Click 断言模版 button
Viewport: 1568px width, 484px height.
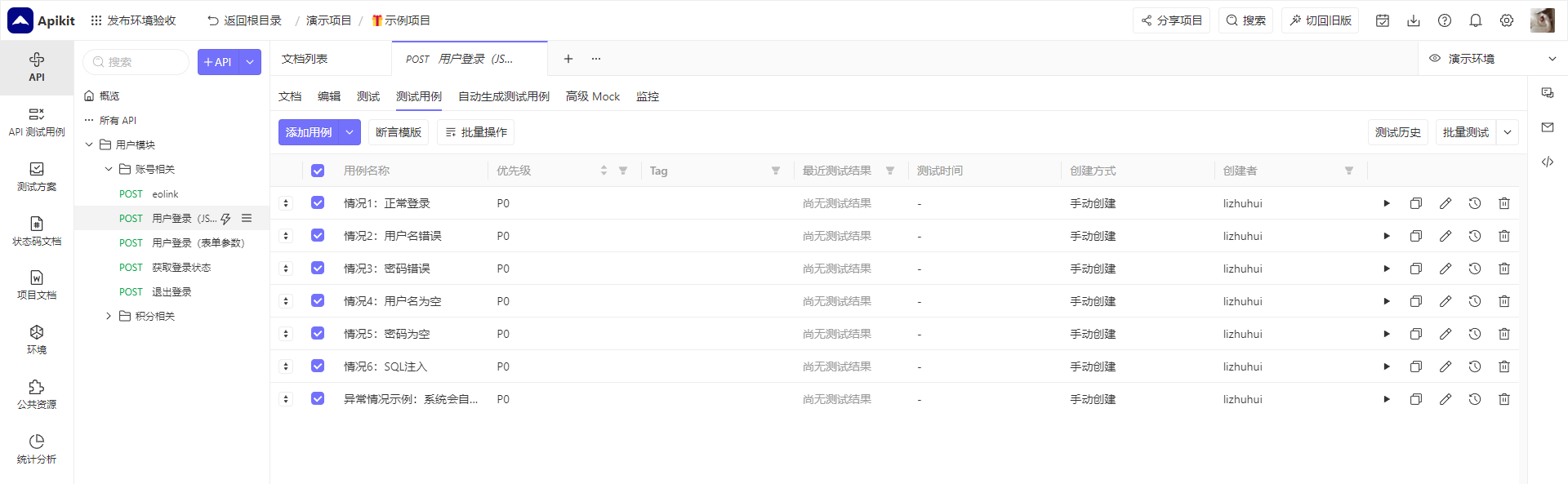[x=399, y=132]
